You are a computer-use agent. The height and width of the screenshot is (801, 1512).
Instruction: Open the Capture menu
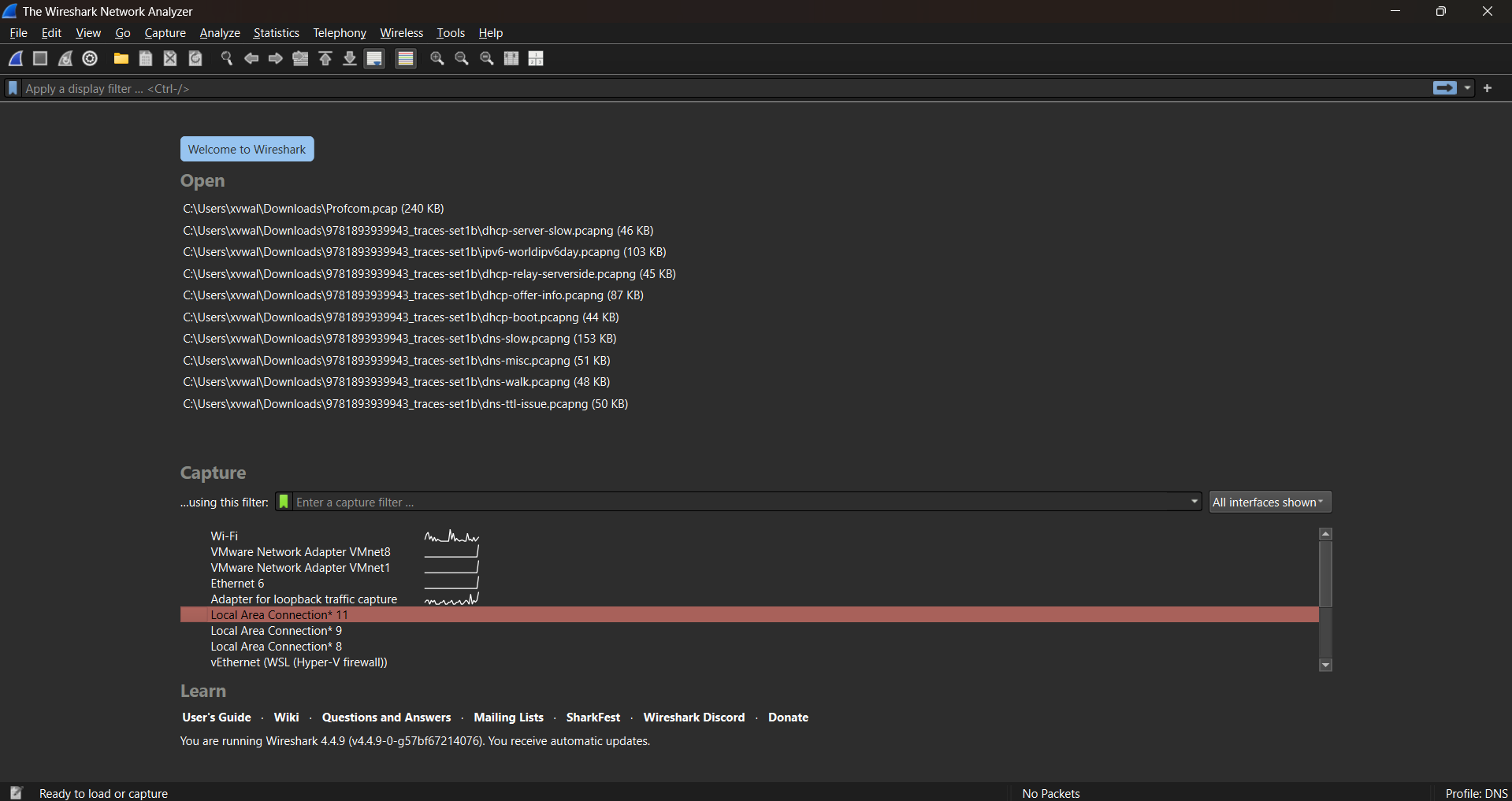pos(165,33)
